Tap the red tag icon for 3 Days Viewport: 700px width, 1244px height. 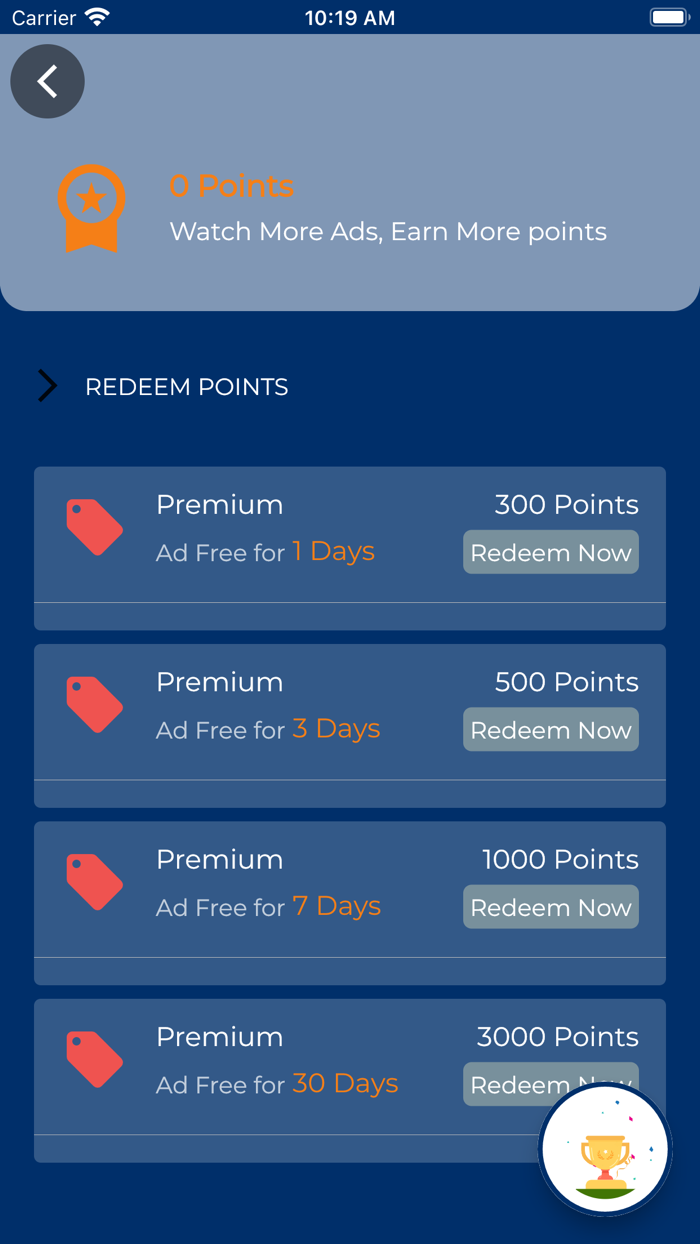(x=95, y=705)
